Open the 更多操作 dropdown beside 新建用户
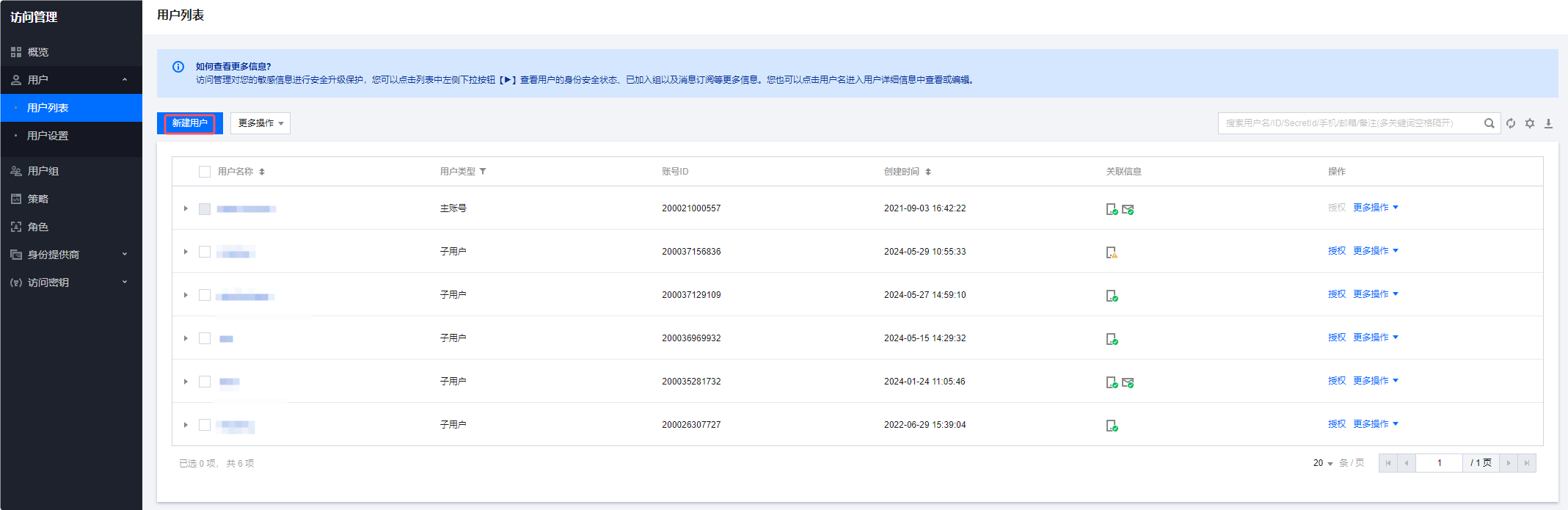This screenshot has width=1568, height=510. click(x=260, y=123)
